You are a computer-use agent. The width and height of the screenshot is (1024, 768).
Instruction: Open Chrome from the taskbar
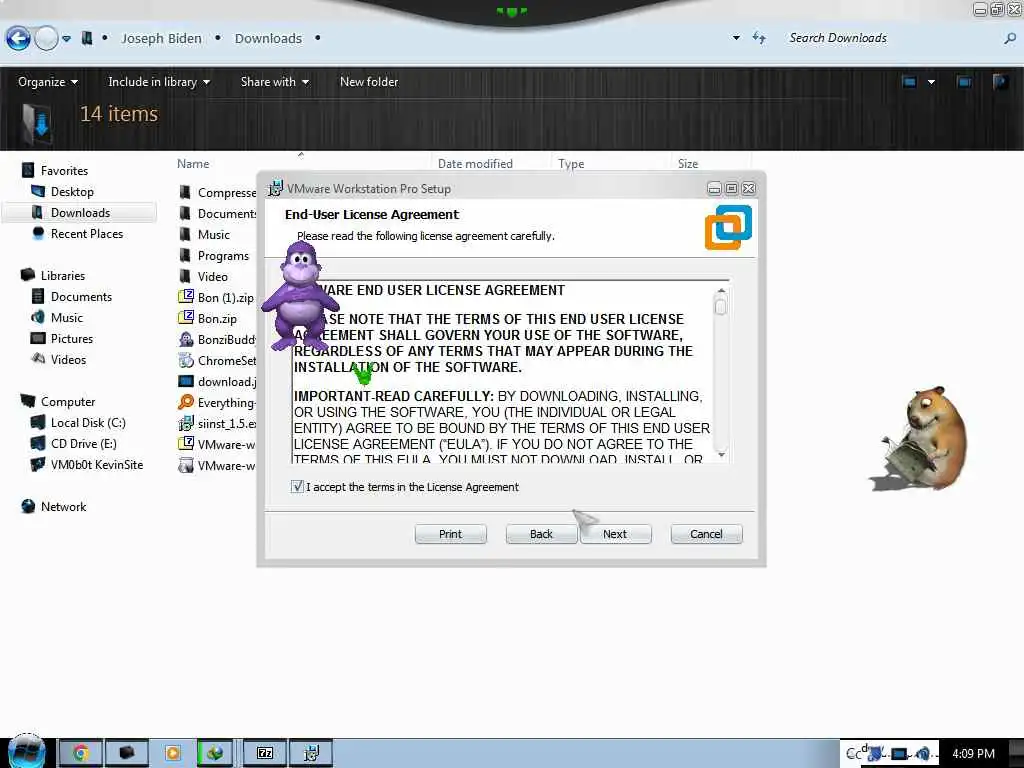click(x=80, y=753)
